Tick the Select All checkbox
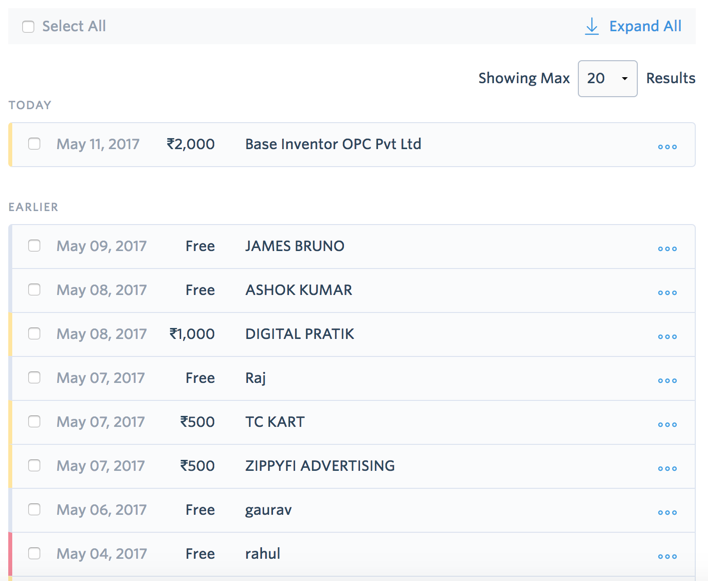This screenshot has height=581, width=708. coord(28,27)
